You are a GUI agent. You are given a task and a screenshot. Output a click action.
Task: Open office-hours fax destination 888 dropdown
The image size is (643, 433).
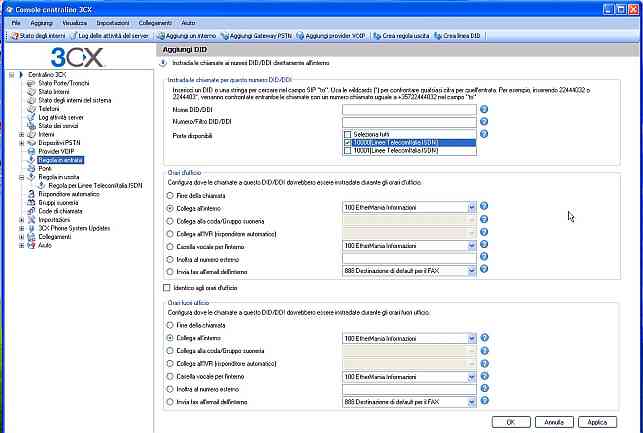(x=472, y=271)
